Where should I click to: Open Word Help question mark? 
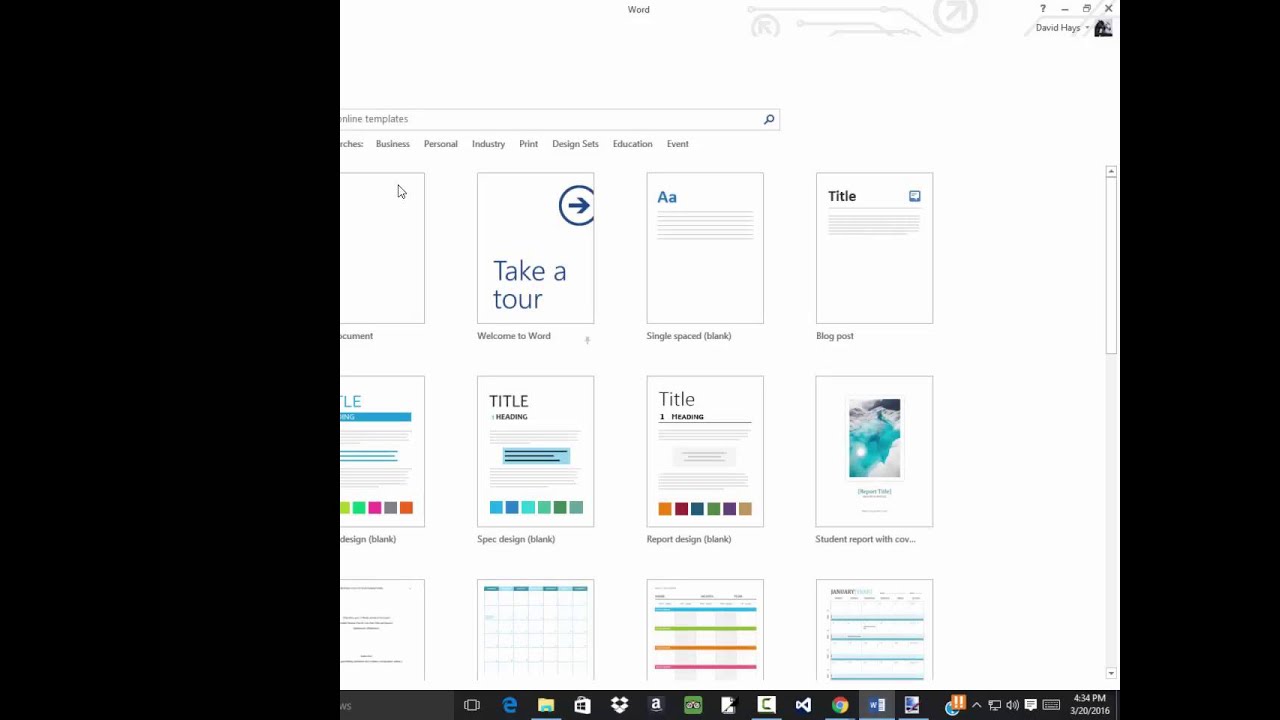pos(1042,9)
